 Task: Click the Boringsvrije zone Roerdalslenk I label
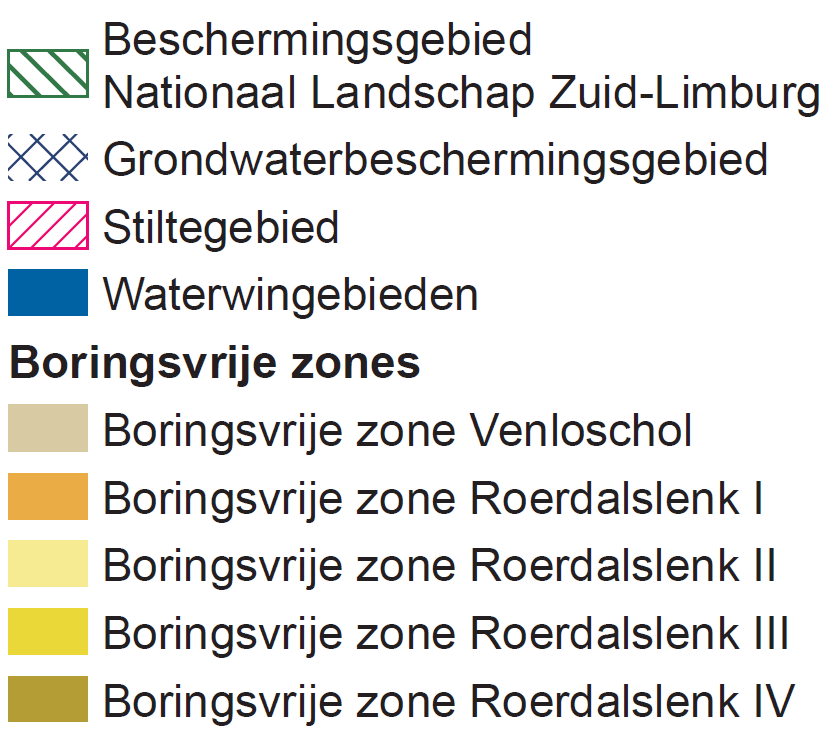coord(433,500)
